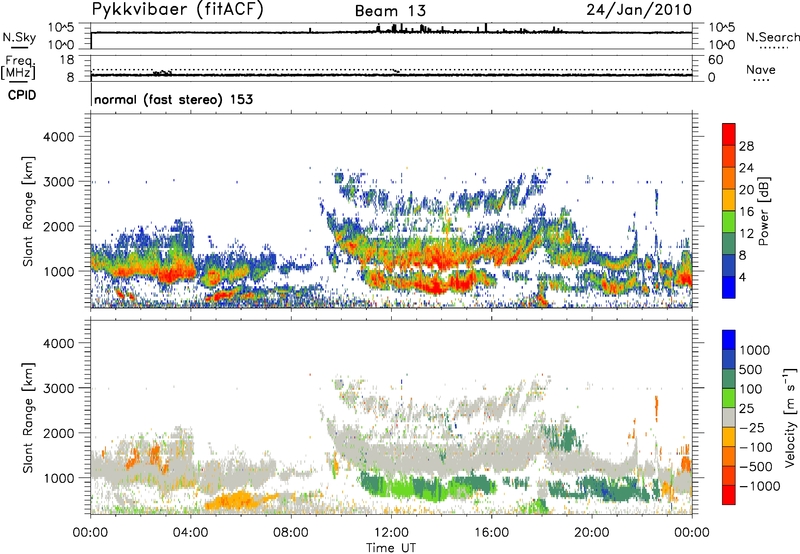Click the blue top Velocity colorbar segment
This screenshot has width=800, height=554.
[729, 340]
